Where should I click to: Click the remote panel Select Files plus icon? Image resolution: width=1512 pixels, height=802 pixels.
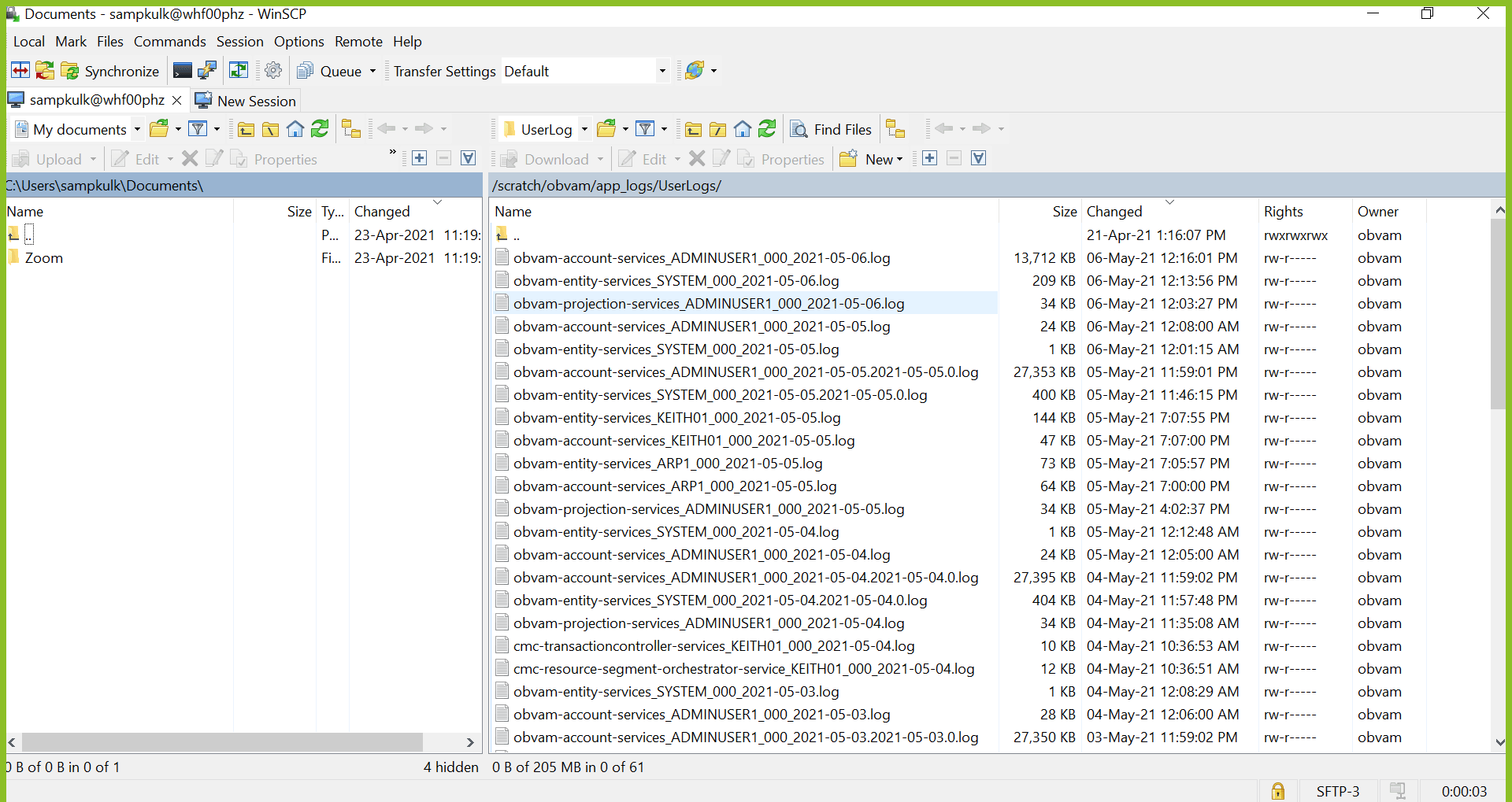930,158
